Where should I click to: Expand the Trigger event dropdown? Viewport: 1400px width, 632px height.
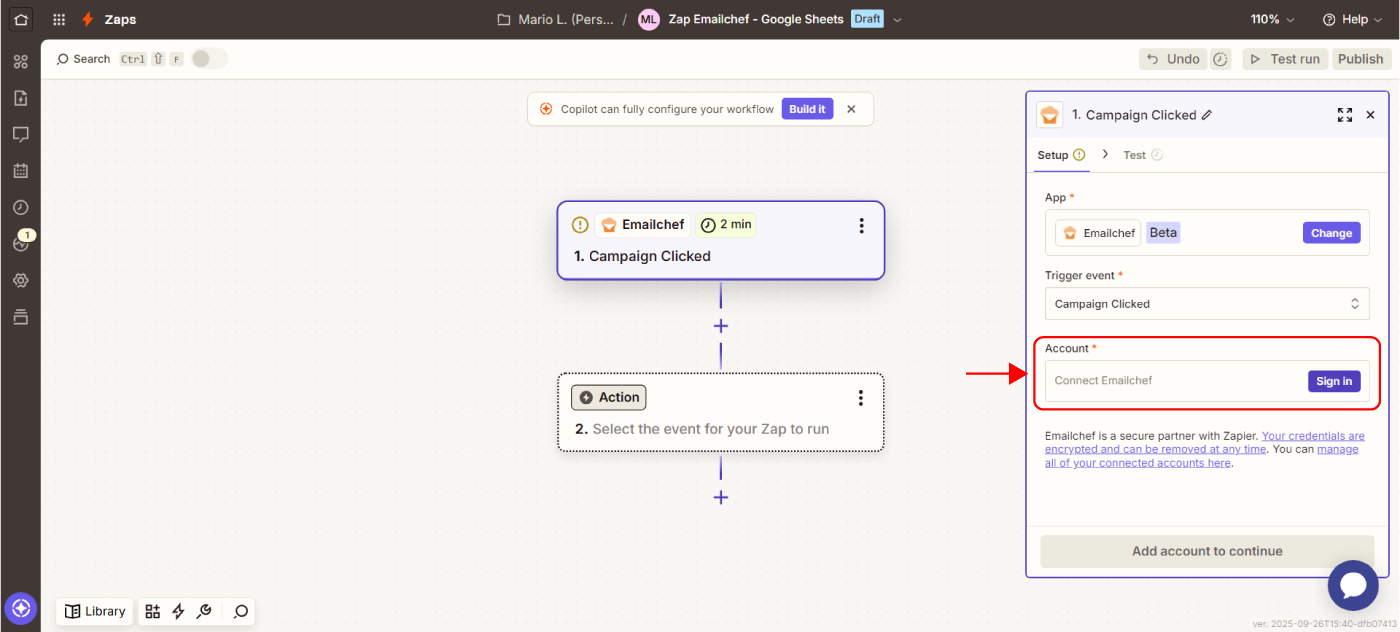click(1207, 304)
